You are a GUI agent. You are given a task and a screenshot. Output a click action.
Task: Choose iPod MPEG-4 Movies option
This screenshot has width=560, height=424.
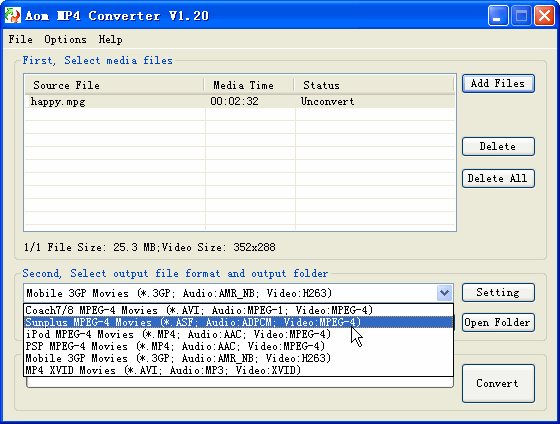click(239, 334)
